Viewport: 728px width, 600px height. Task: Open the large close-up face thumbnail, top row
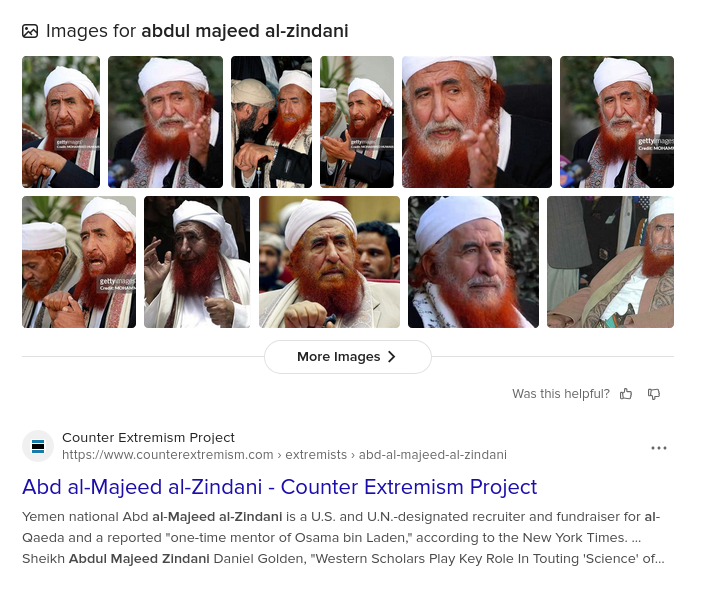[x=477, y=122]
